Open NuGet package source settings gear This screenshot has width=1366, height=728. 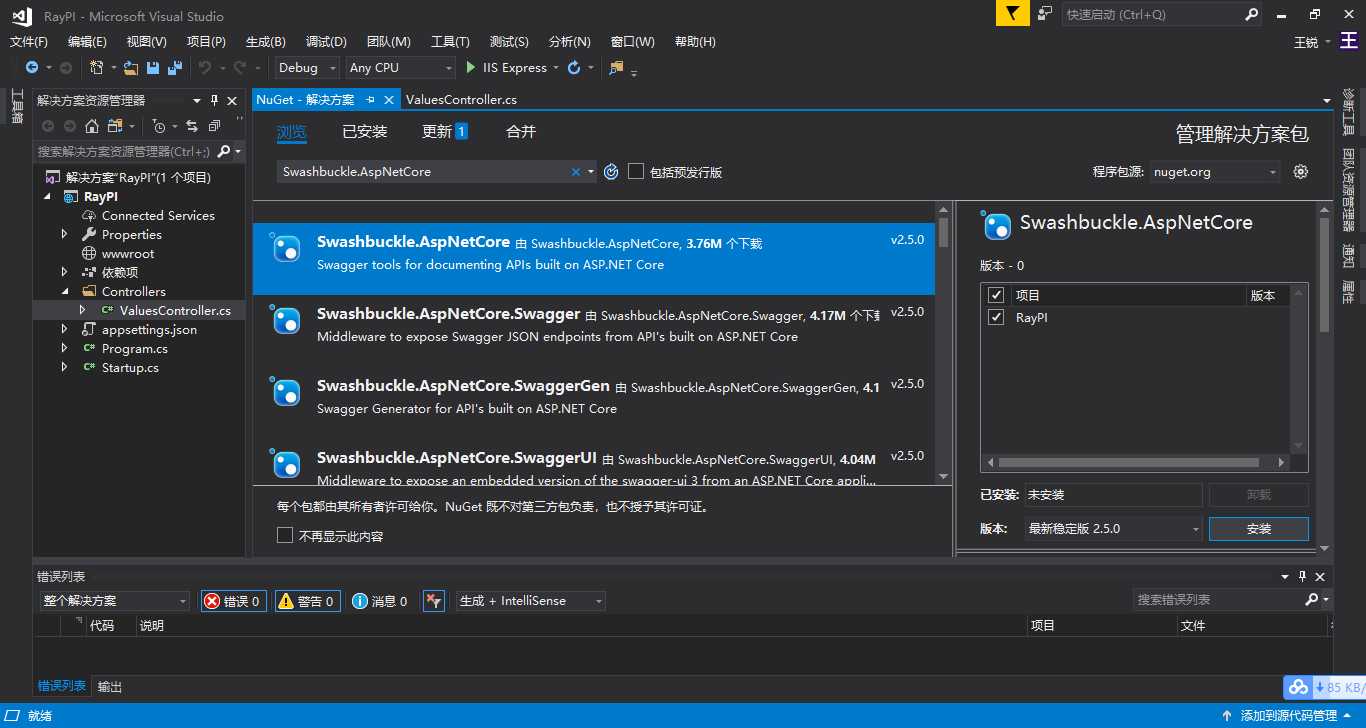1300,172
